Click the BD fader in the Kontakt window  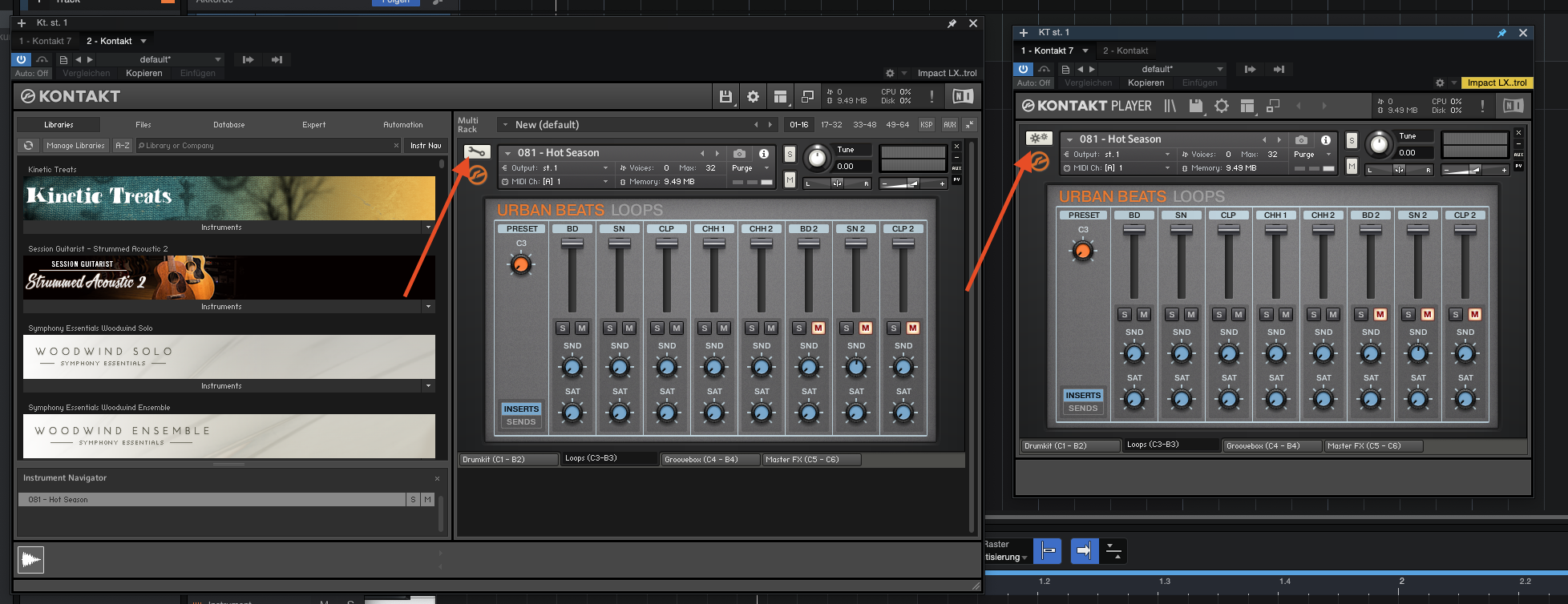coord(572,243)
